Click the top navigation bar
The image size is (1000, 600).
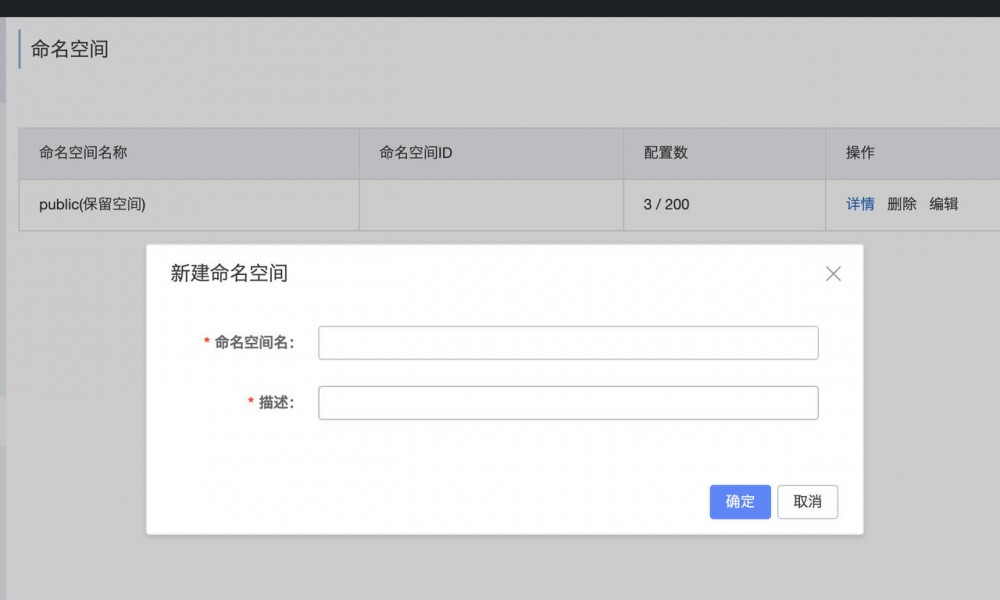tap(500, 8)
